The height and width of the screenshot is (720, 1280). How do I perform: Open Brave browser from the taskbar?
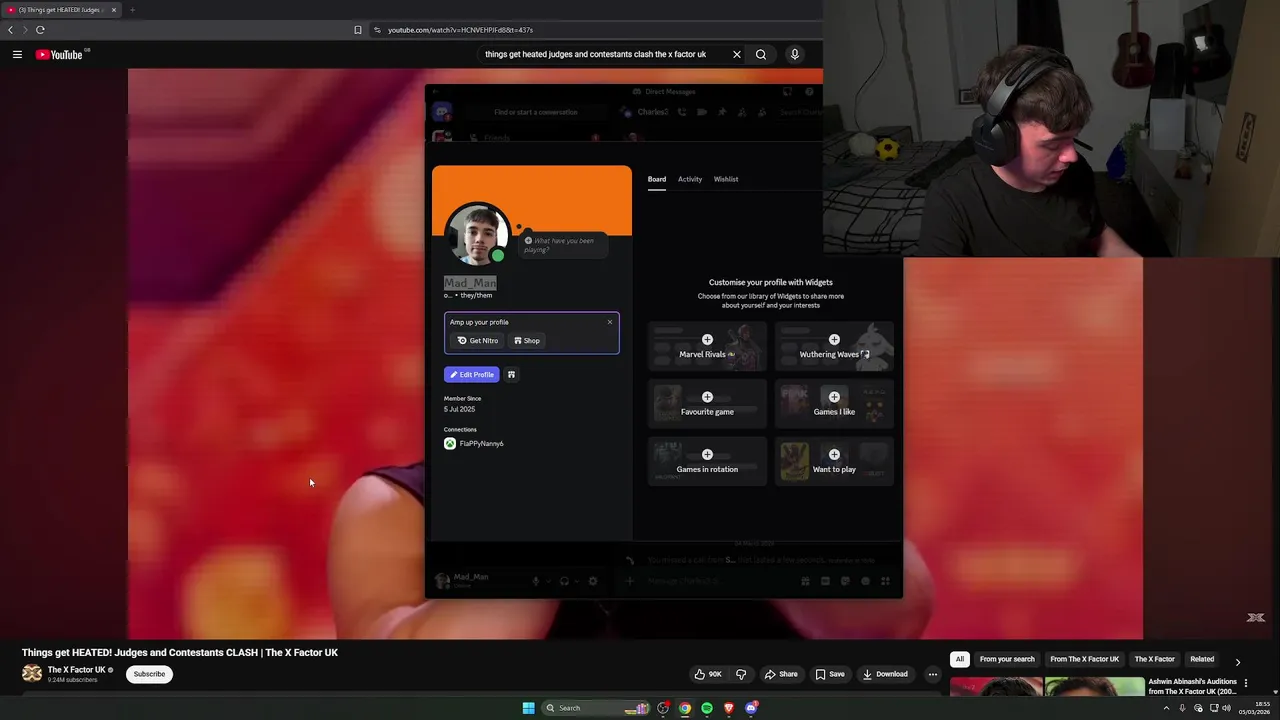(729, 708)
